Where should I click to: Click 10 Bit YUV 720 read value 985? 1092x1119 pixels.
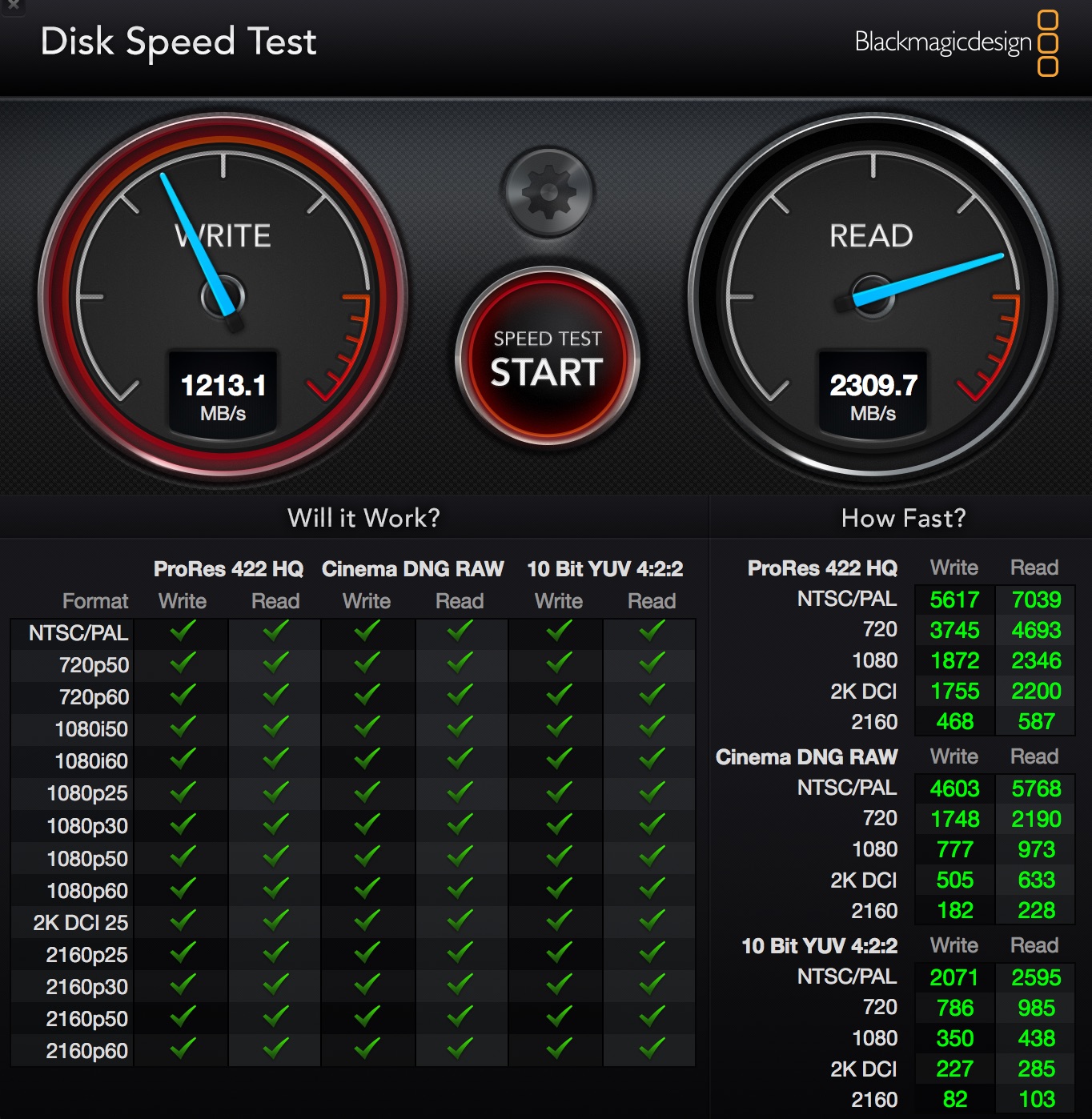[x=1036, y=1008]
